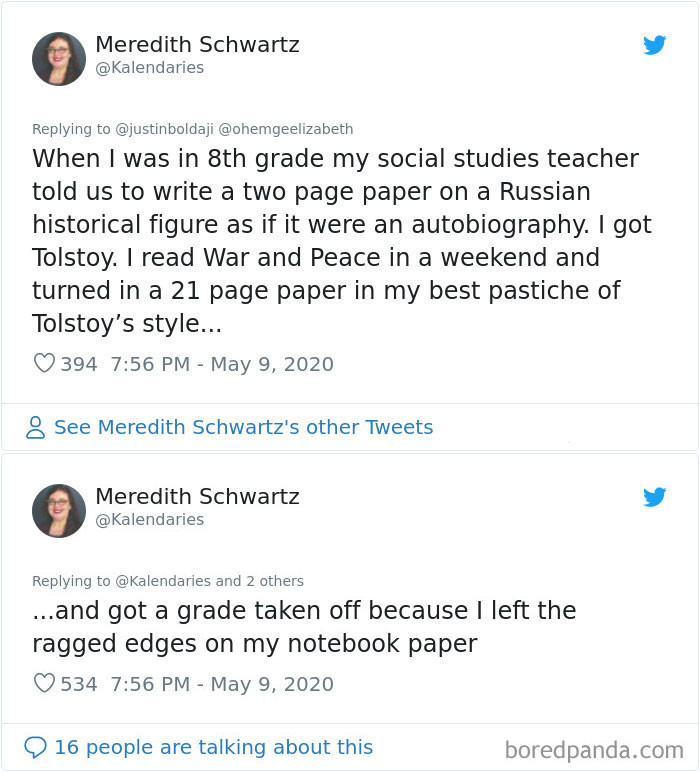Click the @justinboldaji mention in reply line
Viewport: 700px width, 772px height.
click(164, 129)
